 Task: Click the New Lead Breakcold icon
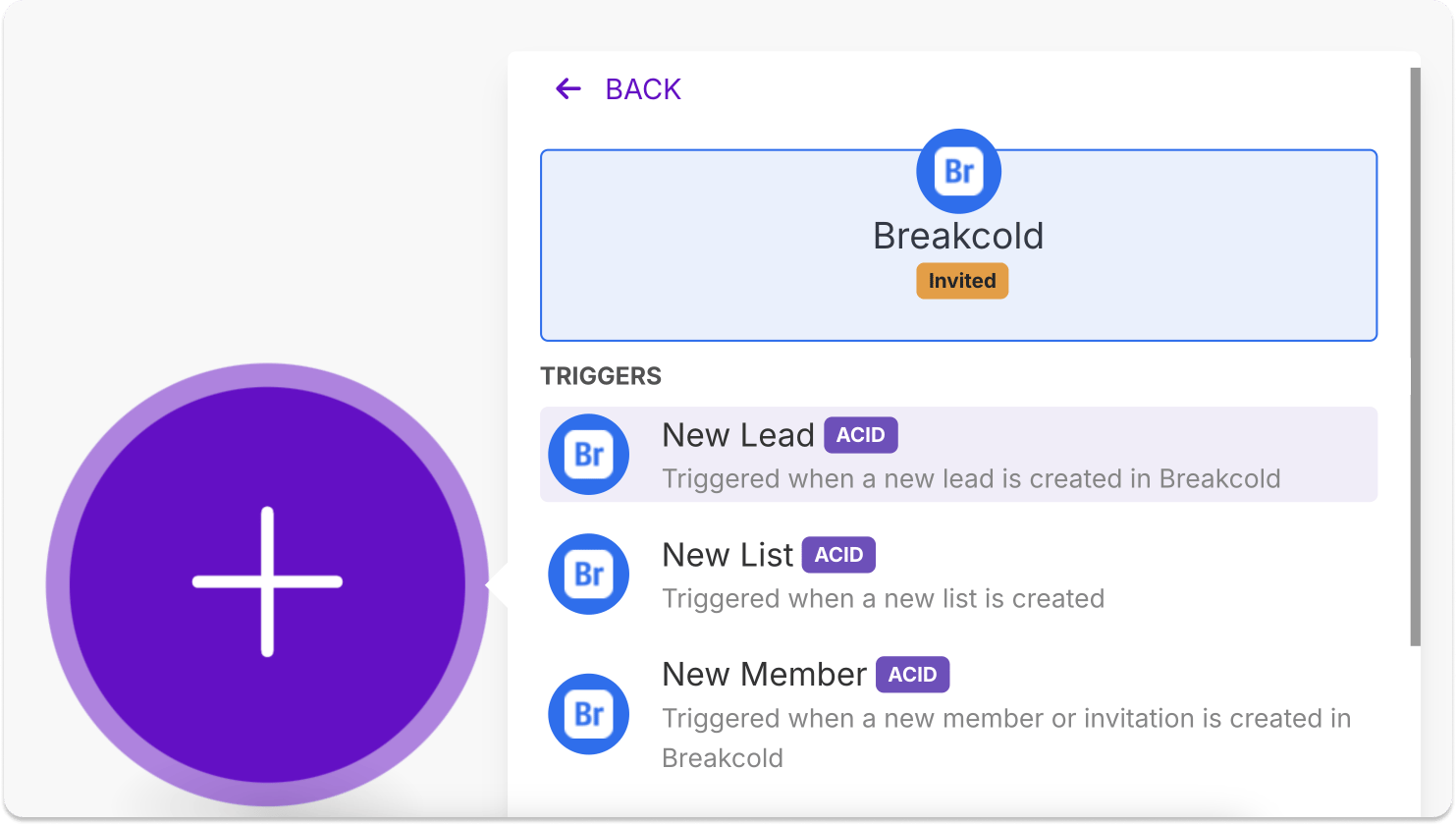click(588, 455)
